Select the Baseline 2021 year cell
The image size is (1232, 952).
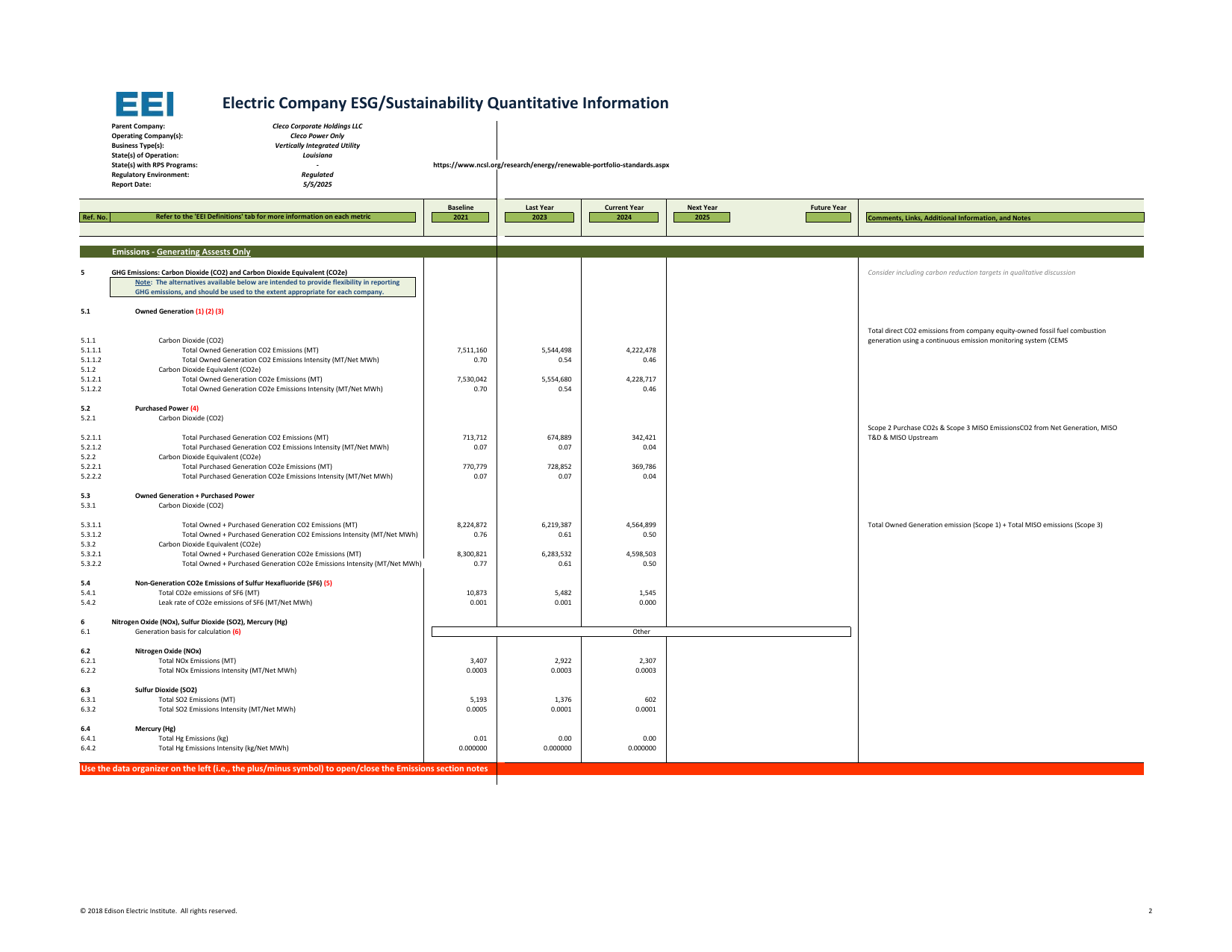(461, 217)
